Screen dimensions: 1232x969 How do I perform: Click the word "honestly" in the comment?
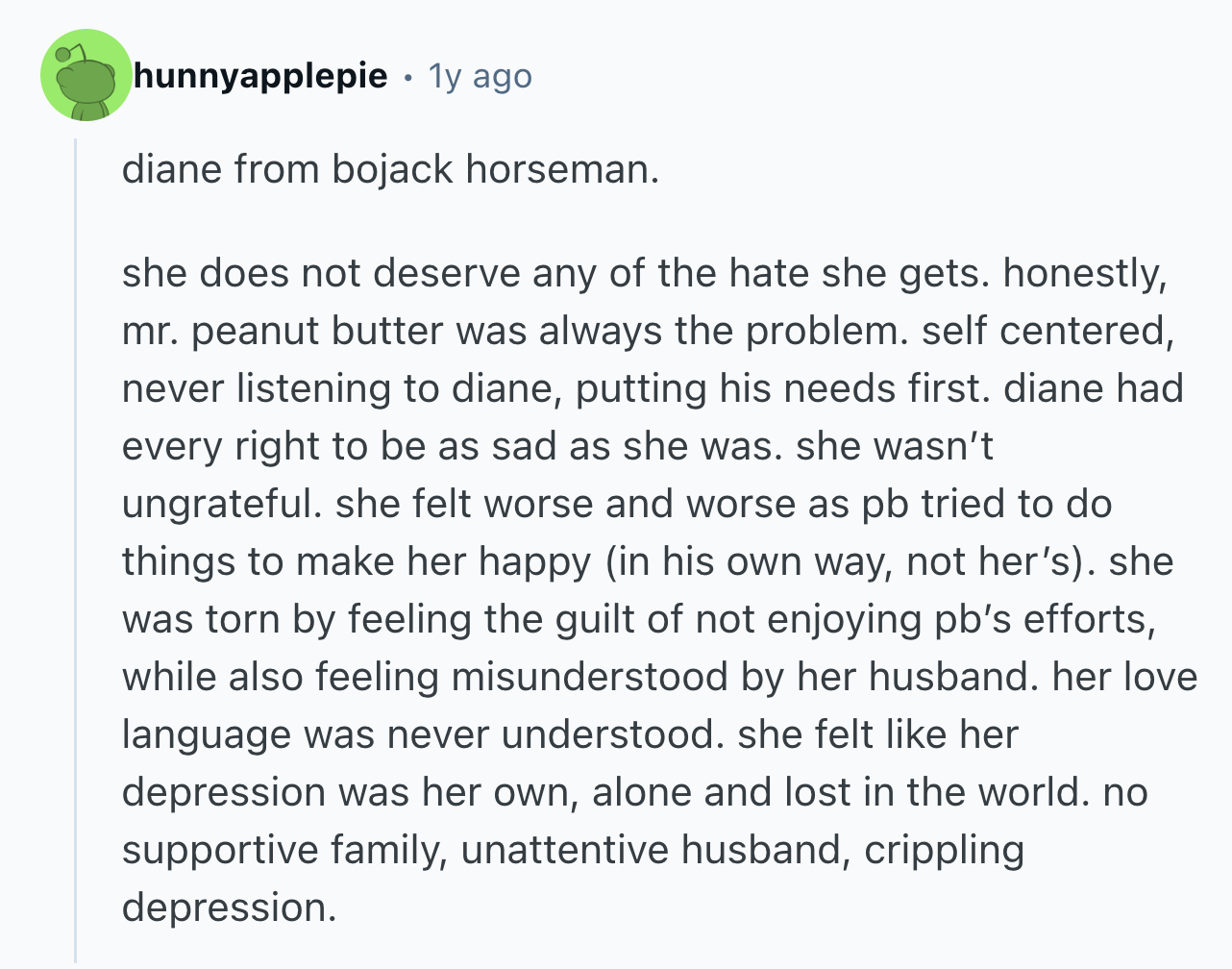coord(1083,274)
